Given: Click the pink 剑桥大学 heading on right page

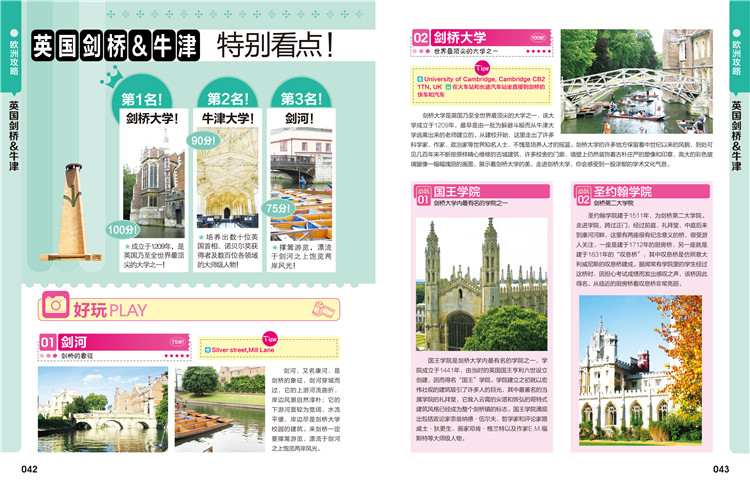Looking at the screenshot, I should [x=460, y=37].
